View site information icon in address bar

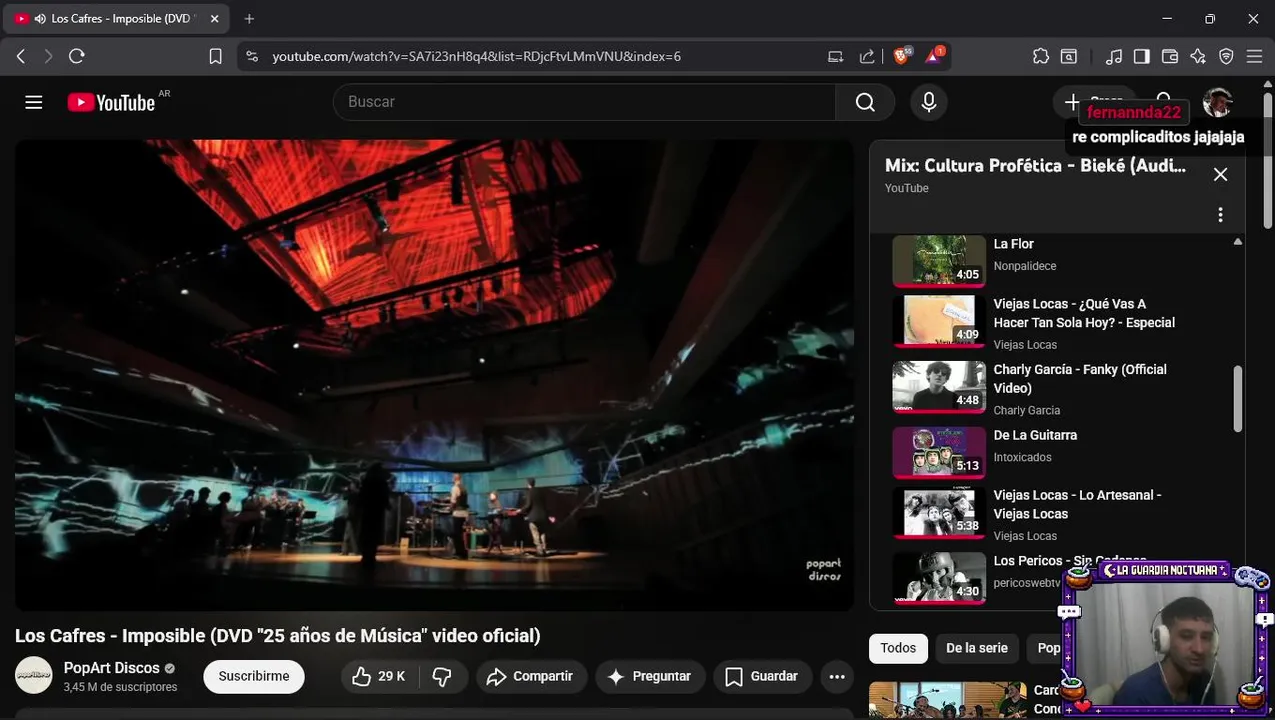coord(252,56)
